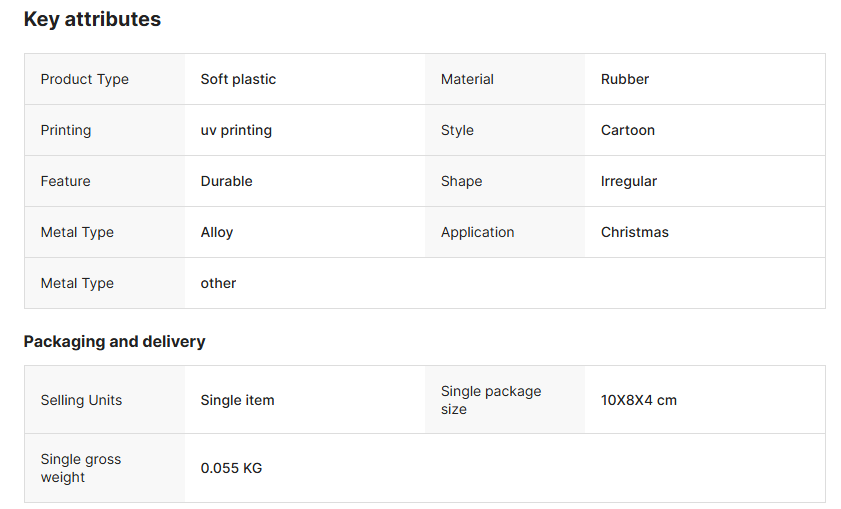This screenshot has height=509, width=841.
Task: Select the 0.055 KG weight value
Action: 231,468
